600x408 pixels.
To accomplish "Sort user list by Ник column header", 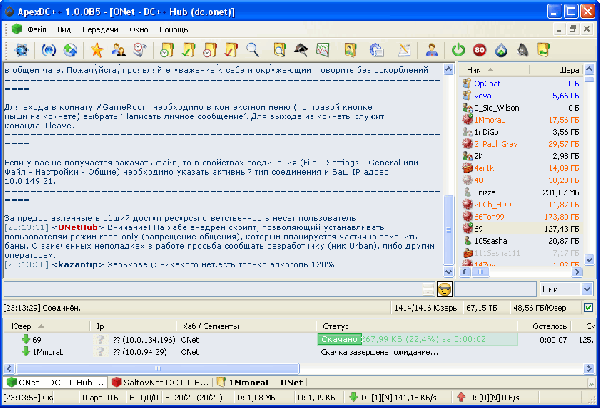I will 494,70.
